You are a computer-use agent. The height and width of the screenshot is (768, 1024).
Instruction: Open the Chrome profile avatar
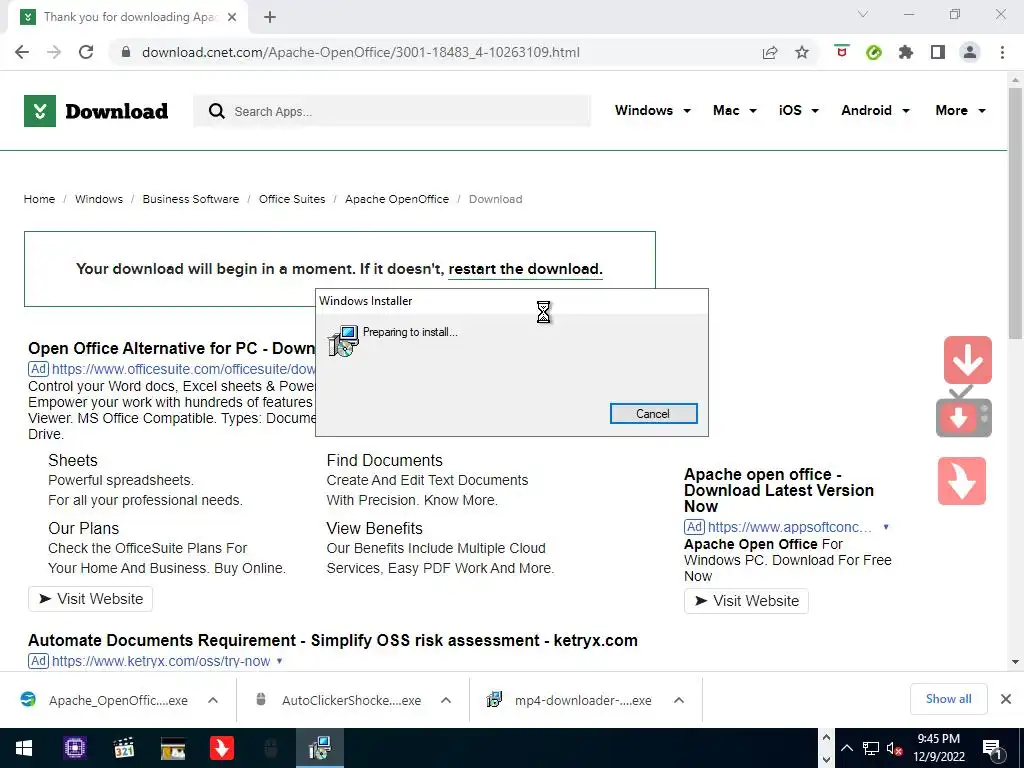(970, 52)
